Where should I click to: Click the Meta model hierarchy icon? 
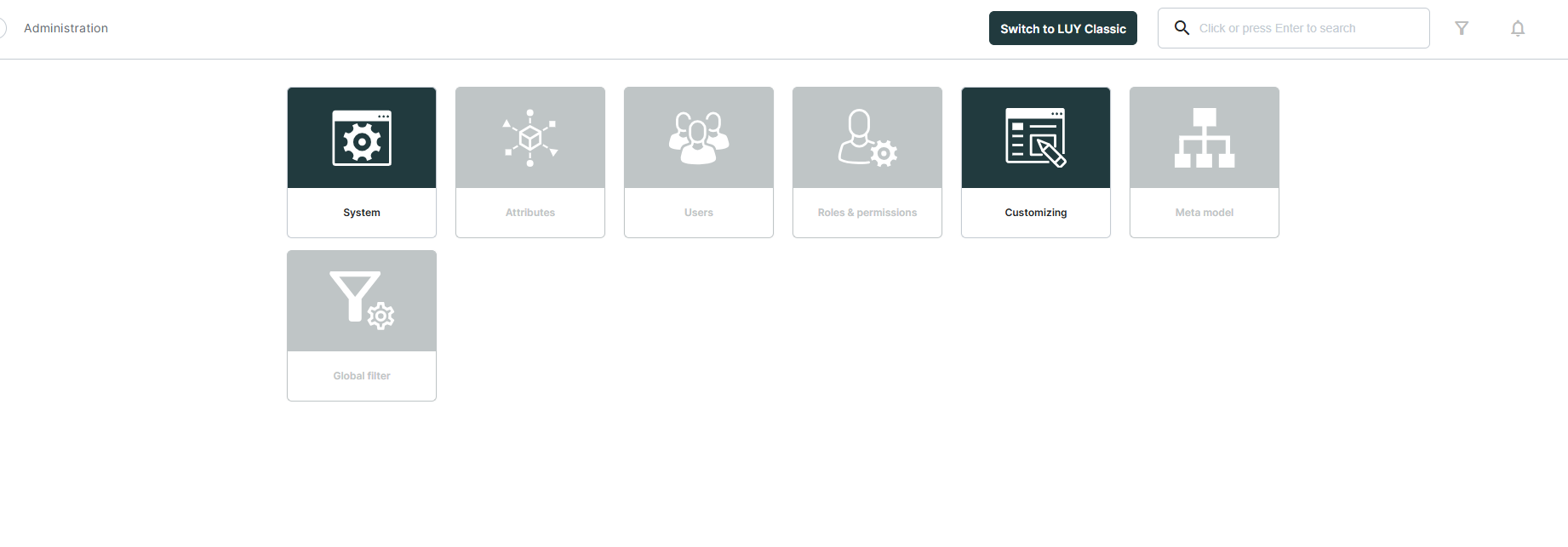[1205, 138]
